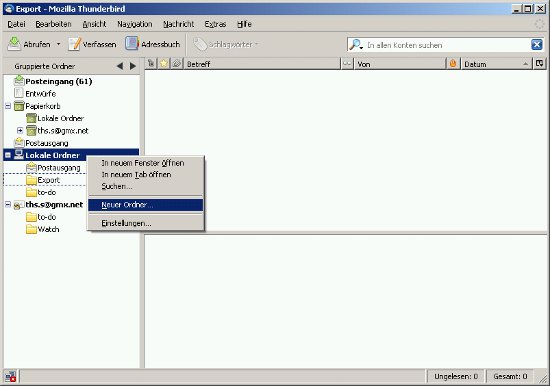This screenshot has width=550, height=386.
Task: Collapse the Papierkorb tree node
Action: tap(8, 106)
